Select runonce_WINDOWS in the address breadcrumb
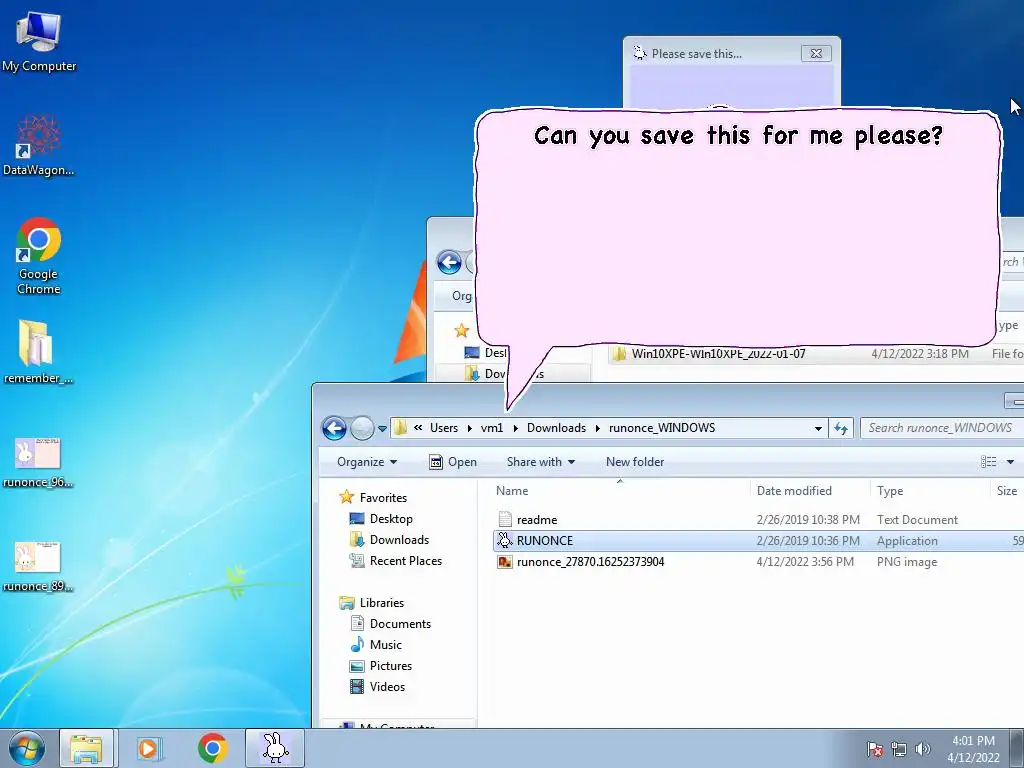The width and height of the screenshot is (1024, 768). [x=662, y=428]
